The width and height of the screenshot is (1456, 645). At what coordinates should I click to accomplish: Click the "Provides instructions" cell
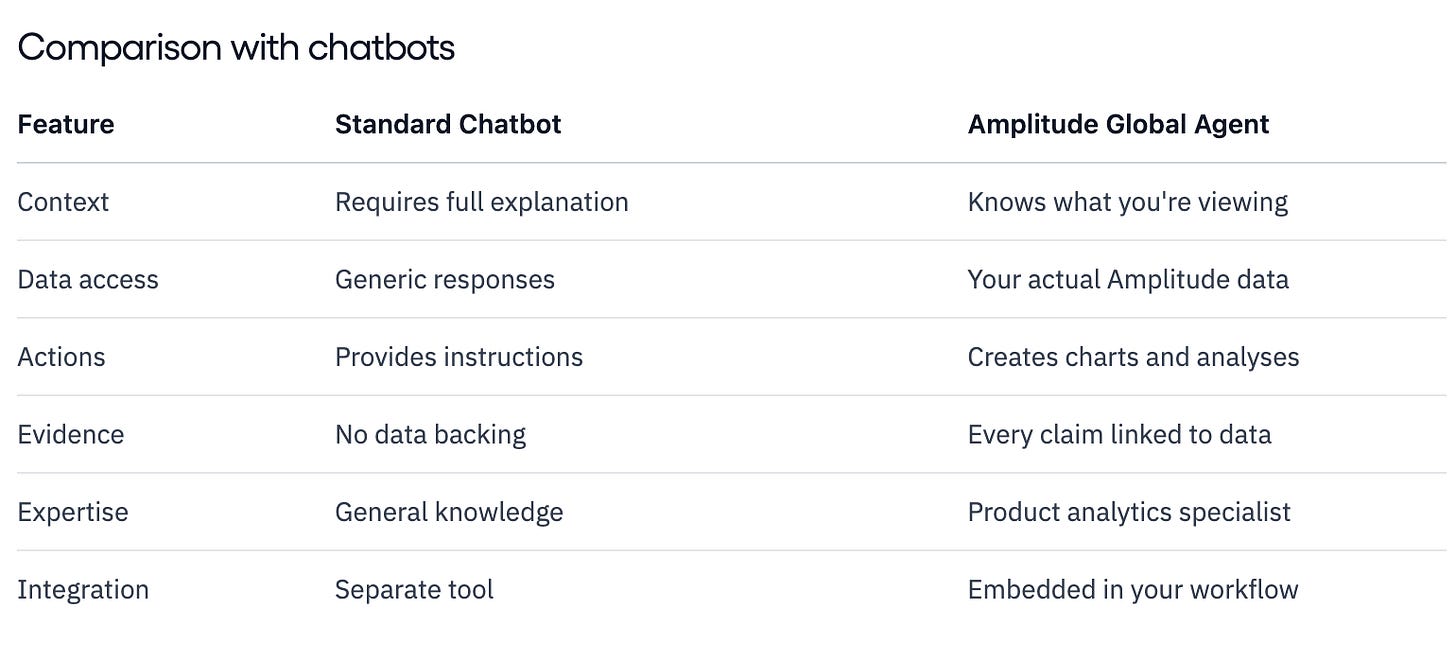458,357
